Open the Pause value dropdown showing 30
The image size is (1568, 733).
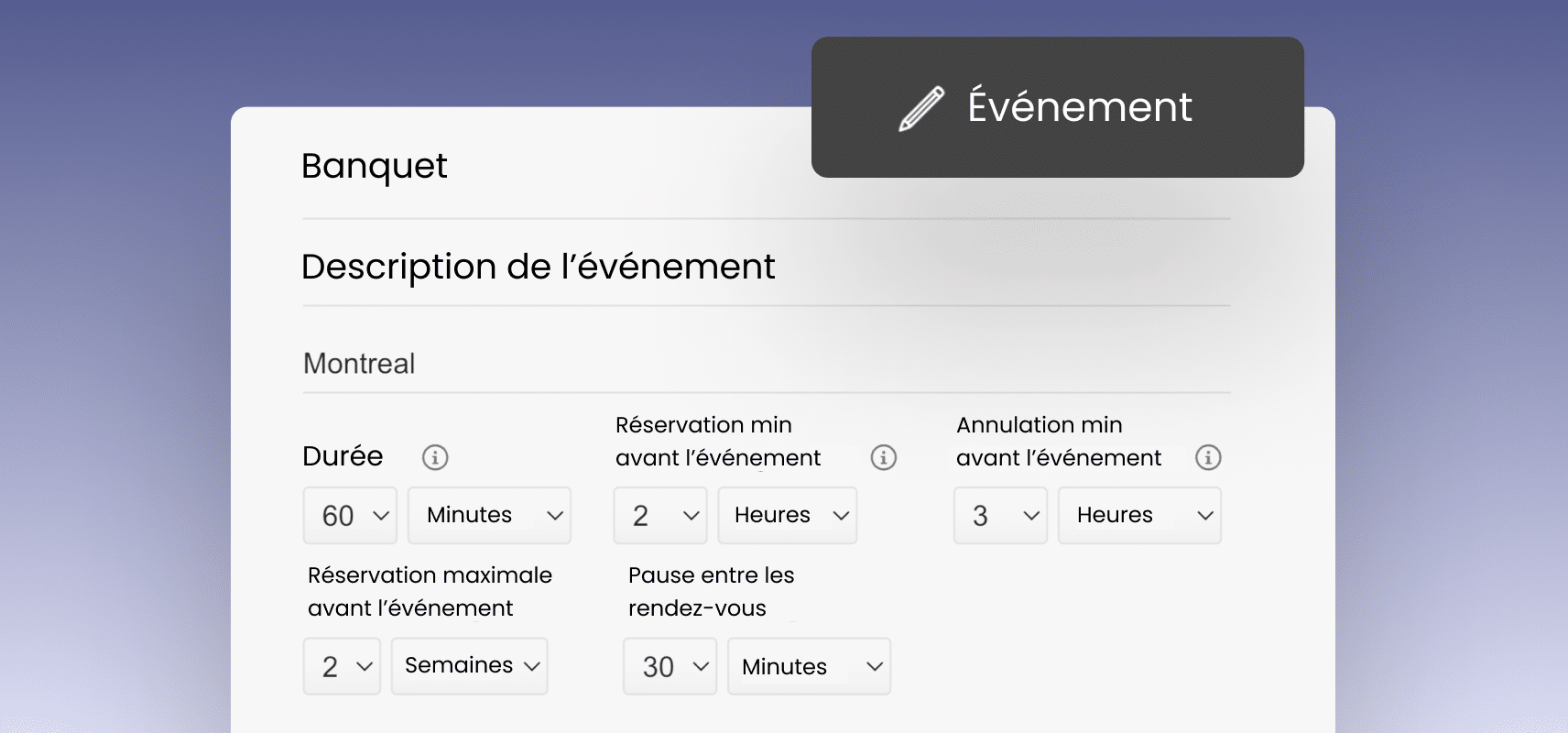[x=670, y=666]
